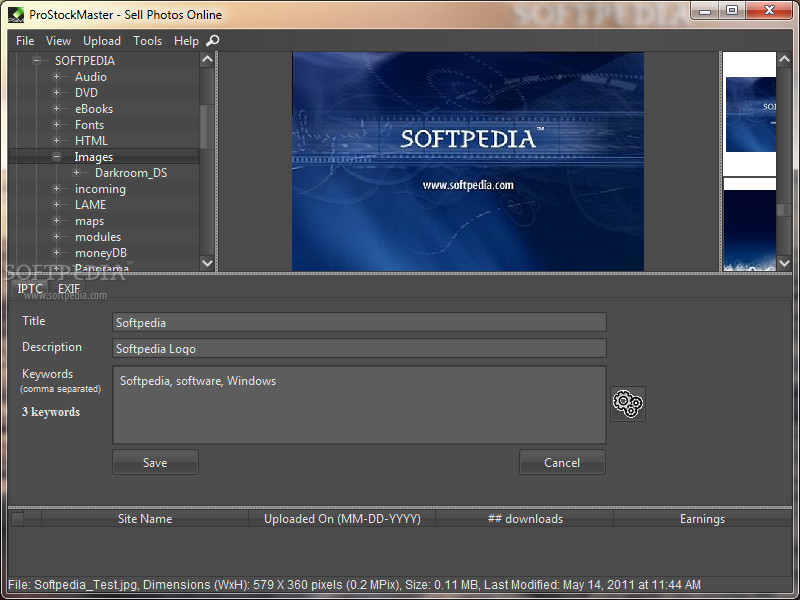Select the Darkroom_DS folder in tree

pos(131,172)
